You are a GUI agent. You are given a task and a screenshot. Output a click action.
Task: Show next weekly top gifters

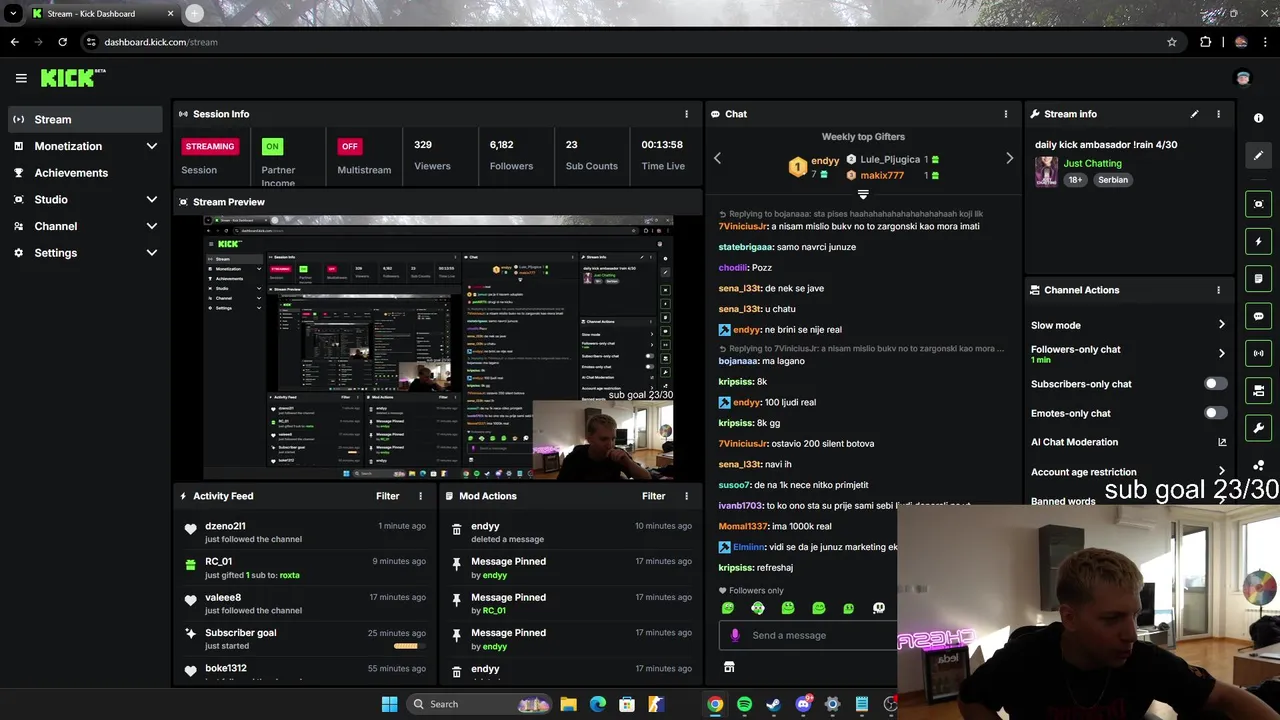click(1009, 158)
